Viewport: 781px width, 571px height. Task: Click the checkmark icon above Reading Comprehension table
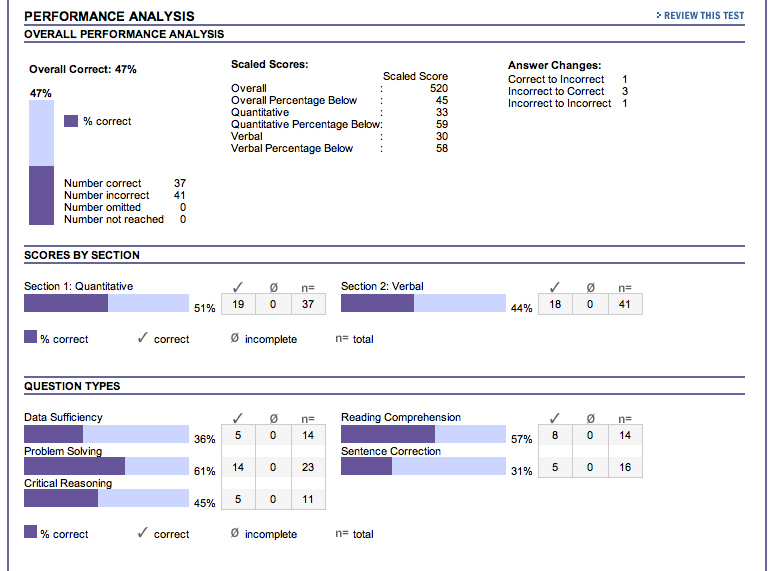pos(555,418)
